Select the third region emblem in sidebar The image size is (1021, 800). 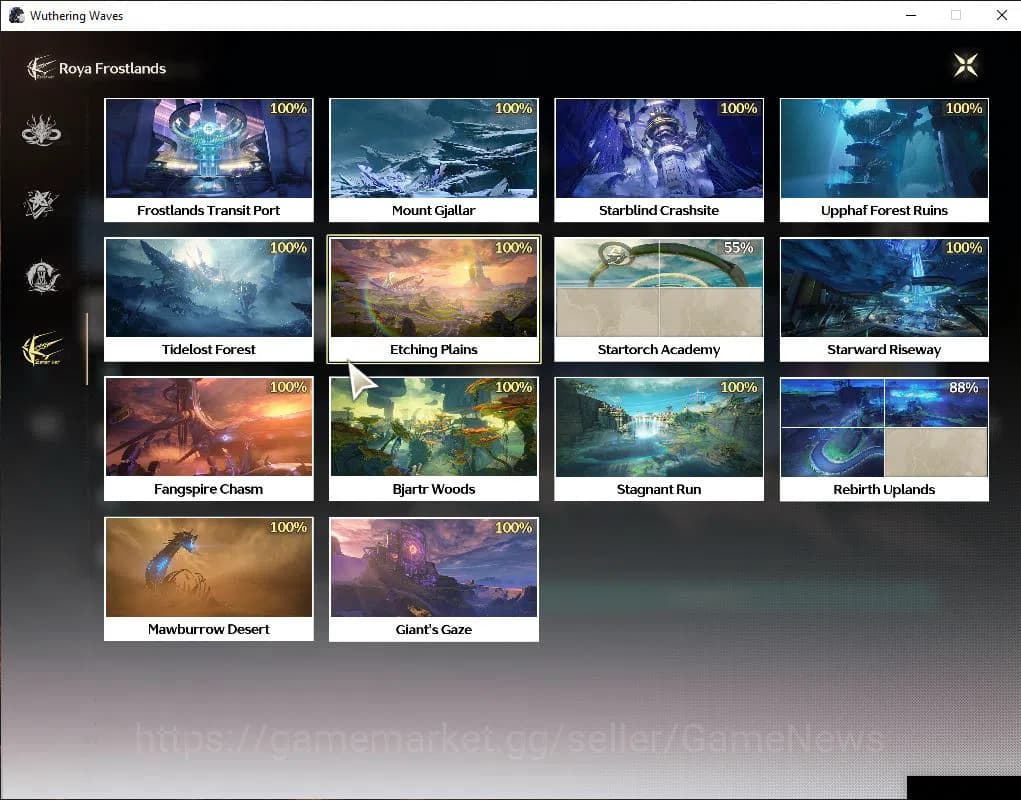pyautogui.click(x=42, y=277)
